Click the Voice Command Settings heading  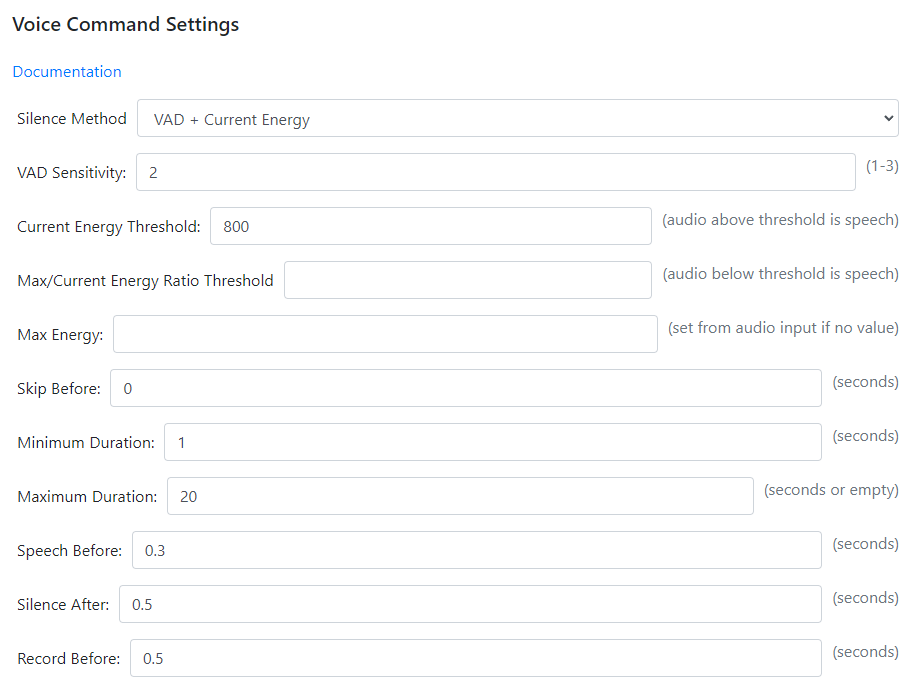(126, 24)
